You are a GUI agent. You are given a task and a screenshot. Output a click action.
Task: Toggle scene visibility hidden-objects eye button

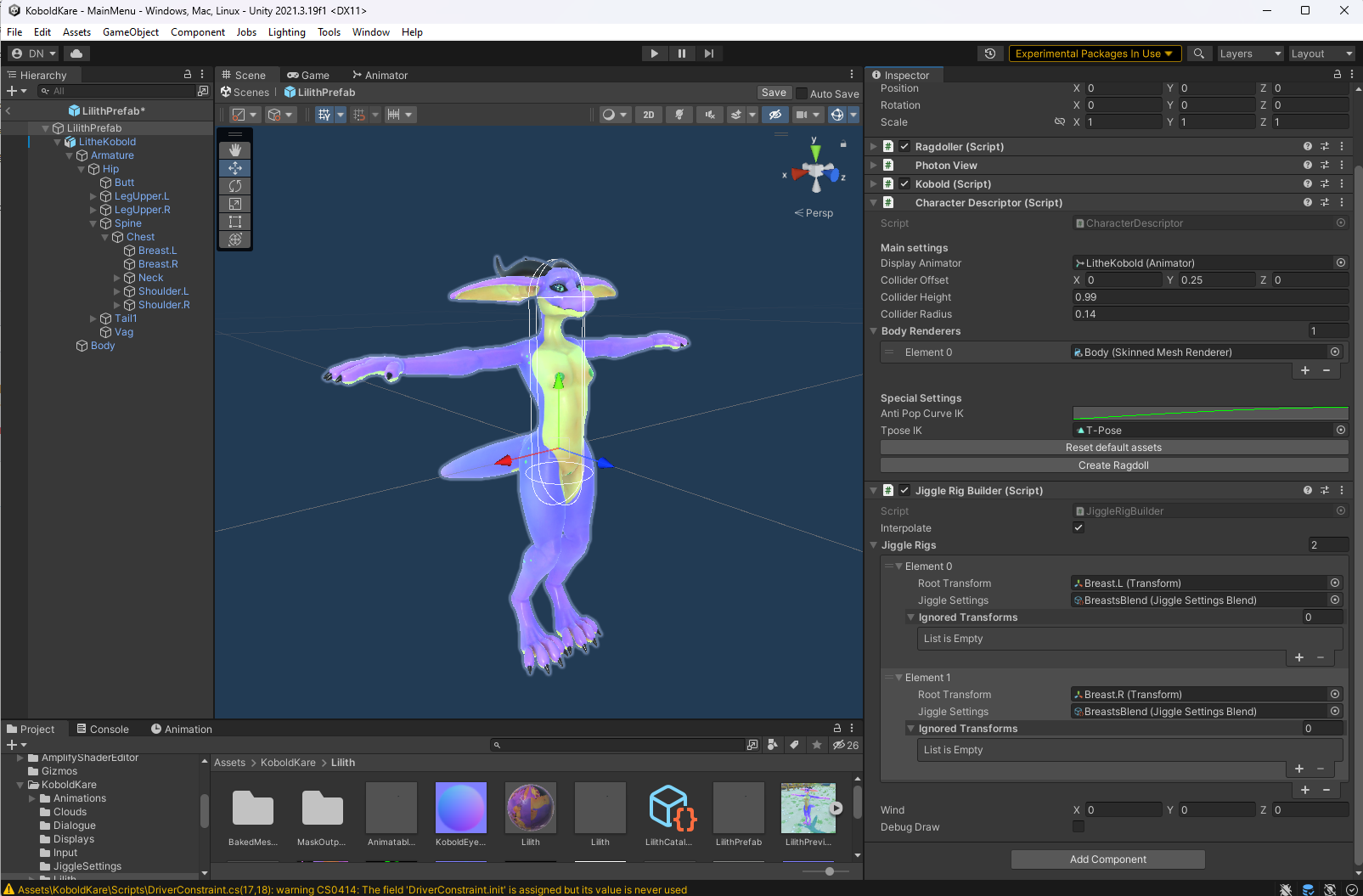pyautogui.click(x=774, y=115)
